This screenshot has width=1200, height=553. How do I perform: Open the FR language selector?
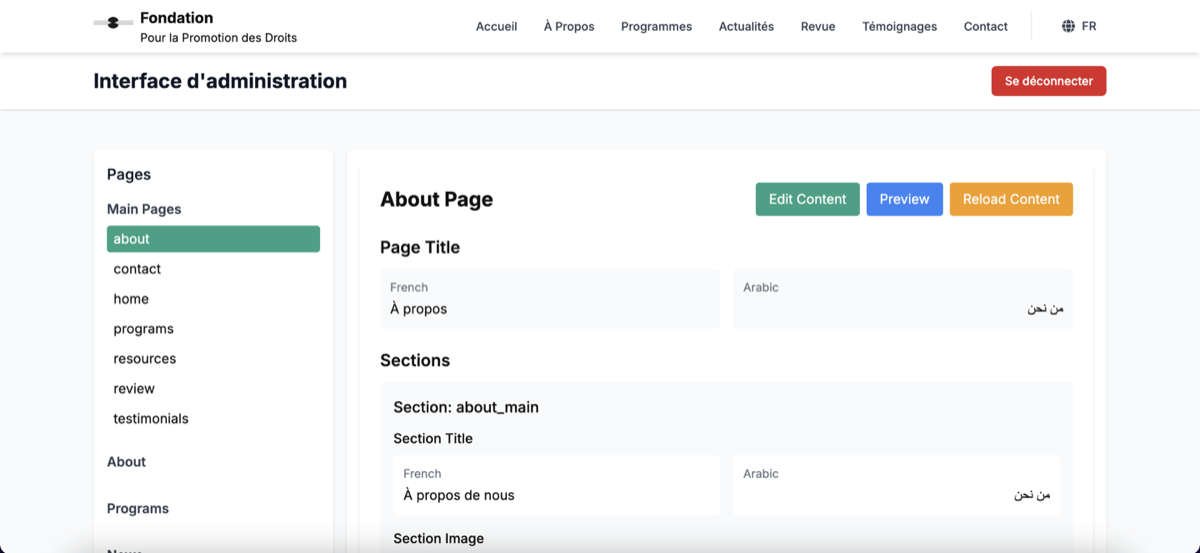click(x=1088, y=26)
